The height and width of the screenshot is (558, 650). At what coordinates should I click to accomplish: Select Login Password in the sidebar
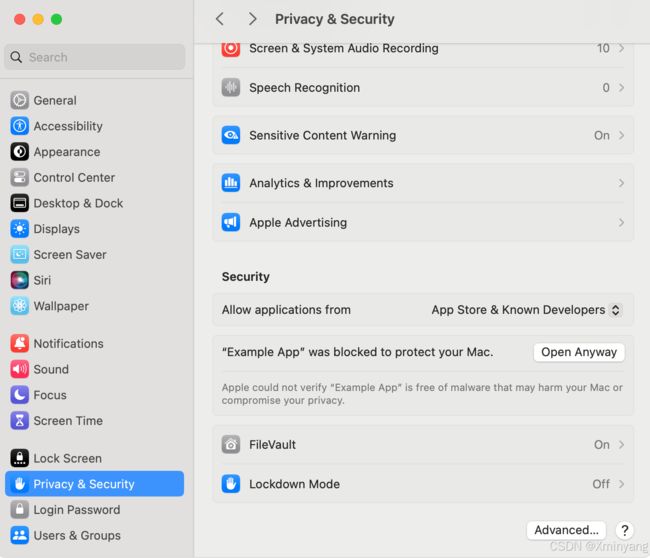pyautogui.click(x=95, y=509)
